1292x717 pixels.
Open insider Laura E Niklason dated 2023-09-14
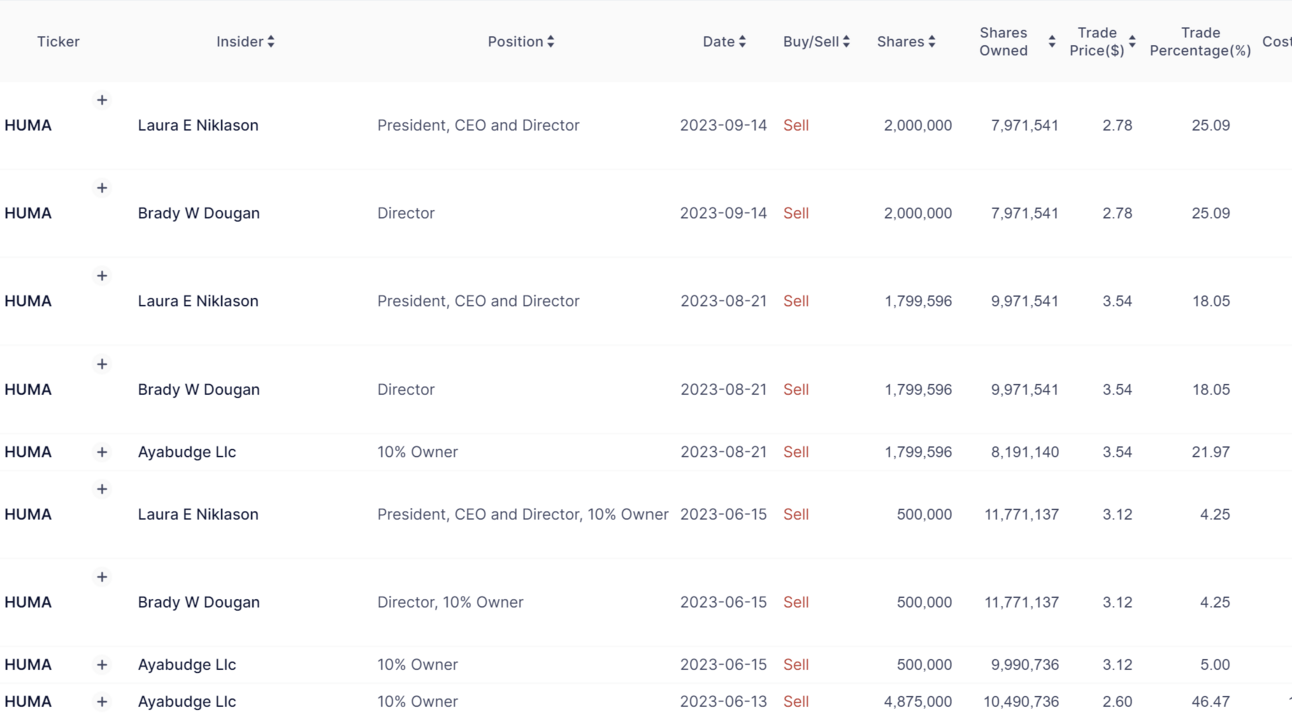[x=198, y=125]
